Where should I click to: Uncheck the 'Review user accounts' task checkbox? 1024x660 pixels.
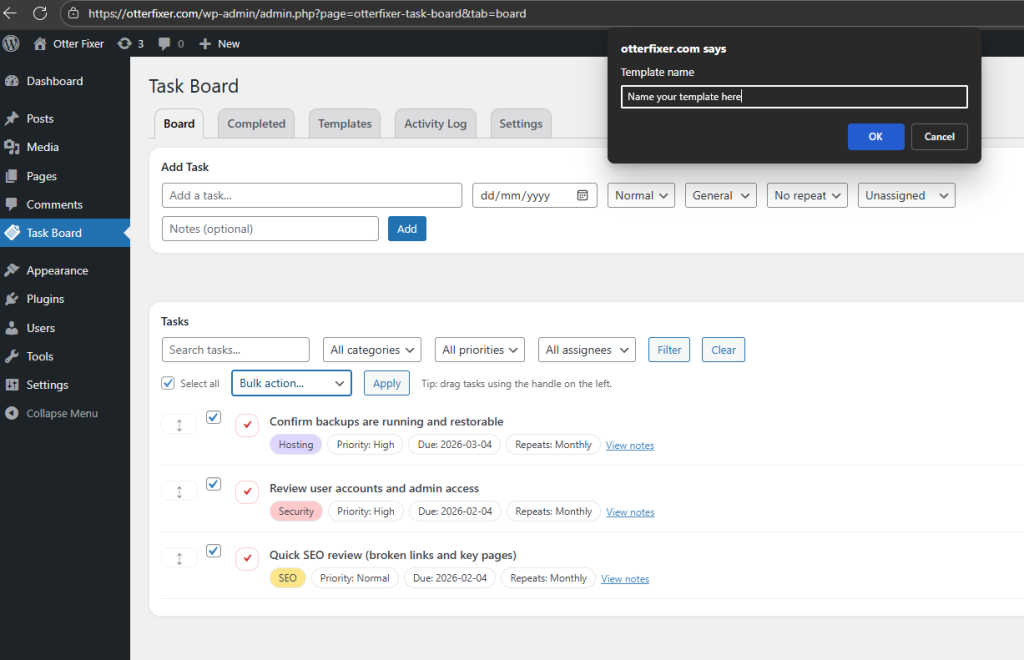point(213,484)
